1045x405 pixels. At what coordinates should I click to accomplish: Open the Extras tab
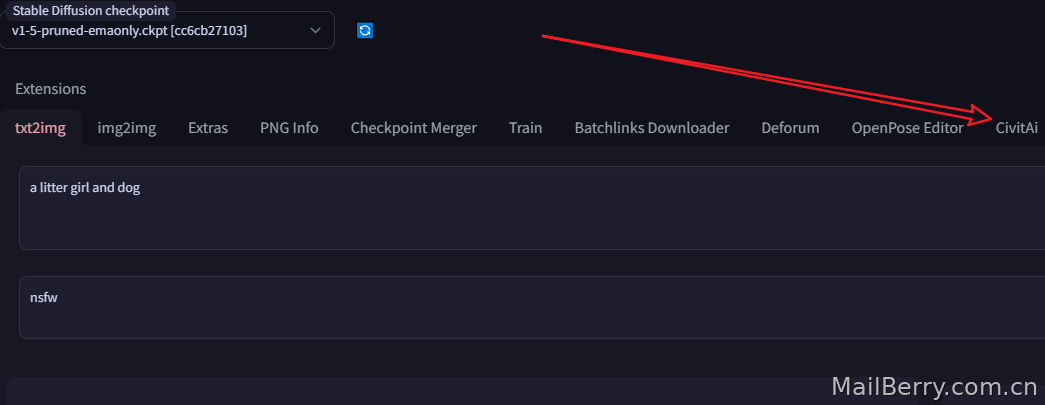point(208,128)
